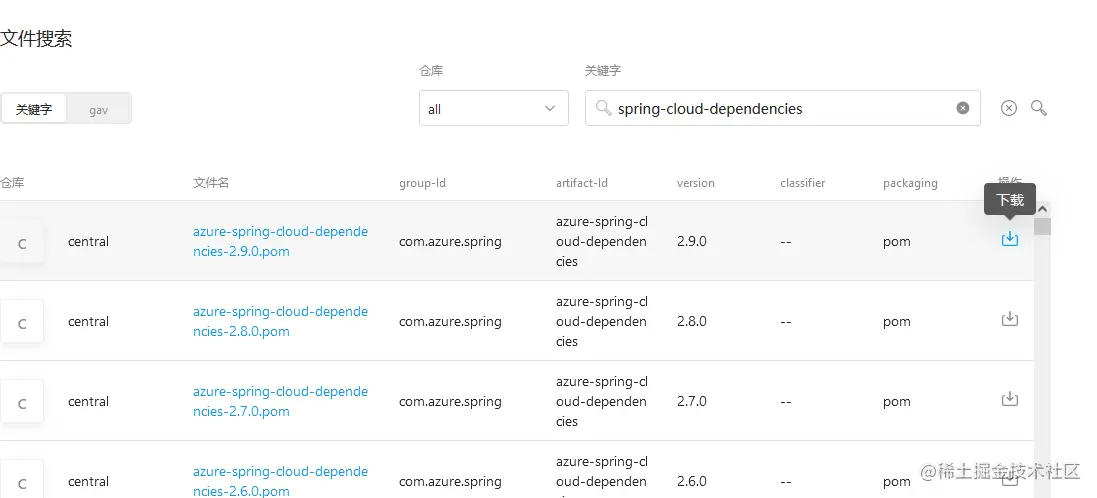Click central in the 2.7.0 row
Screen dimensions: 1097x498
(x=88, y=401)
